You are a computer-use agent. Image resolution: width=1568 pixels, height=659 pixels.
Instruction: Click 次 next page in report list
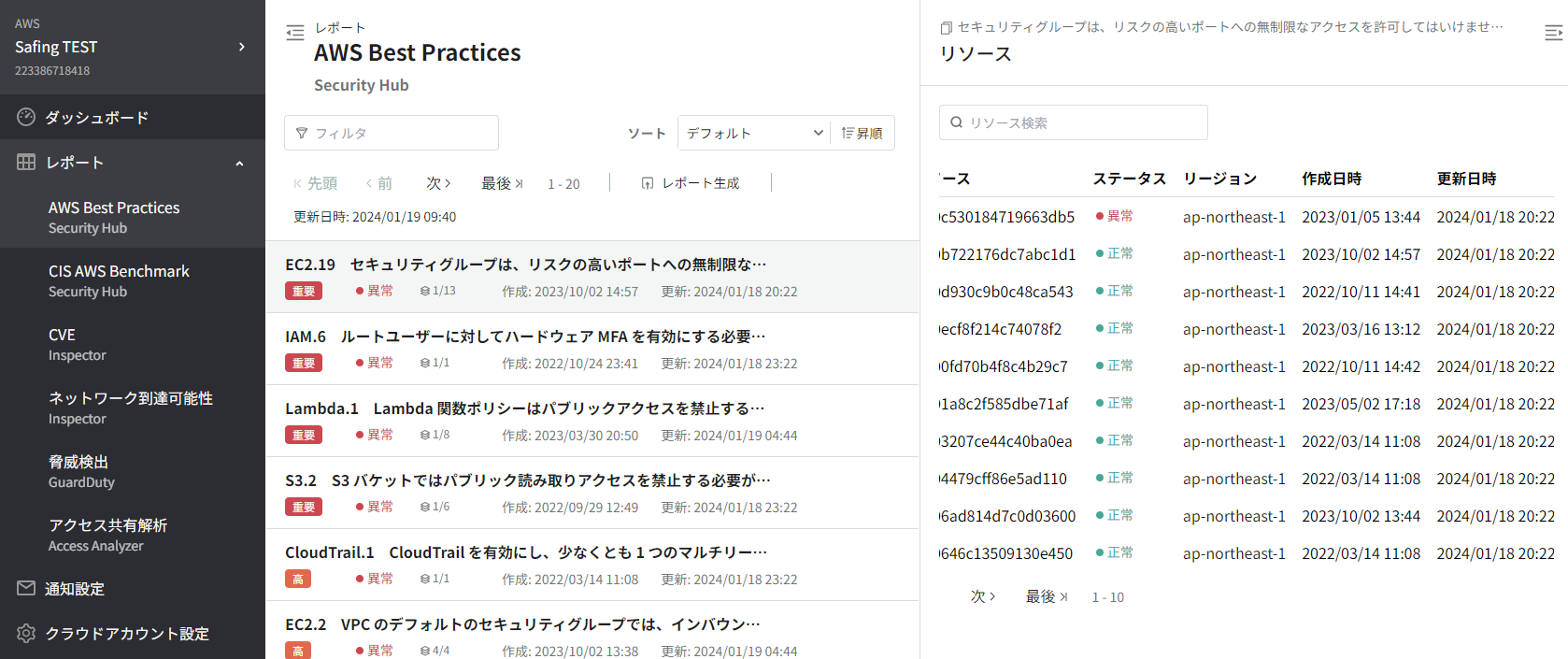pos(439,183)
